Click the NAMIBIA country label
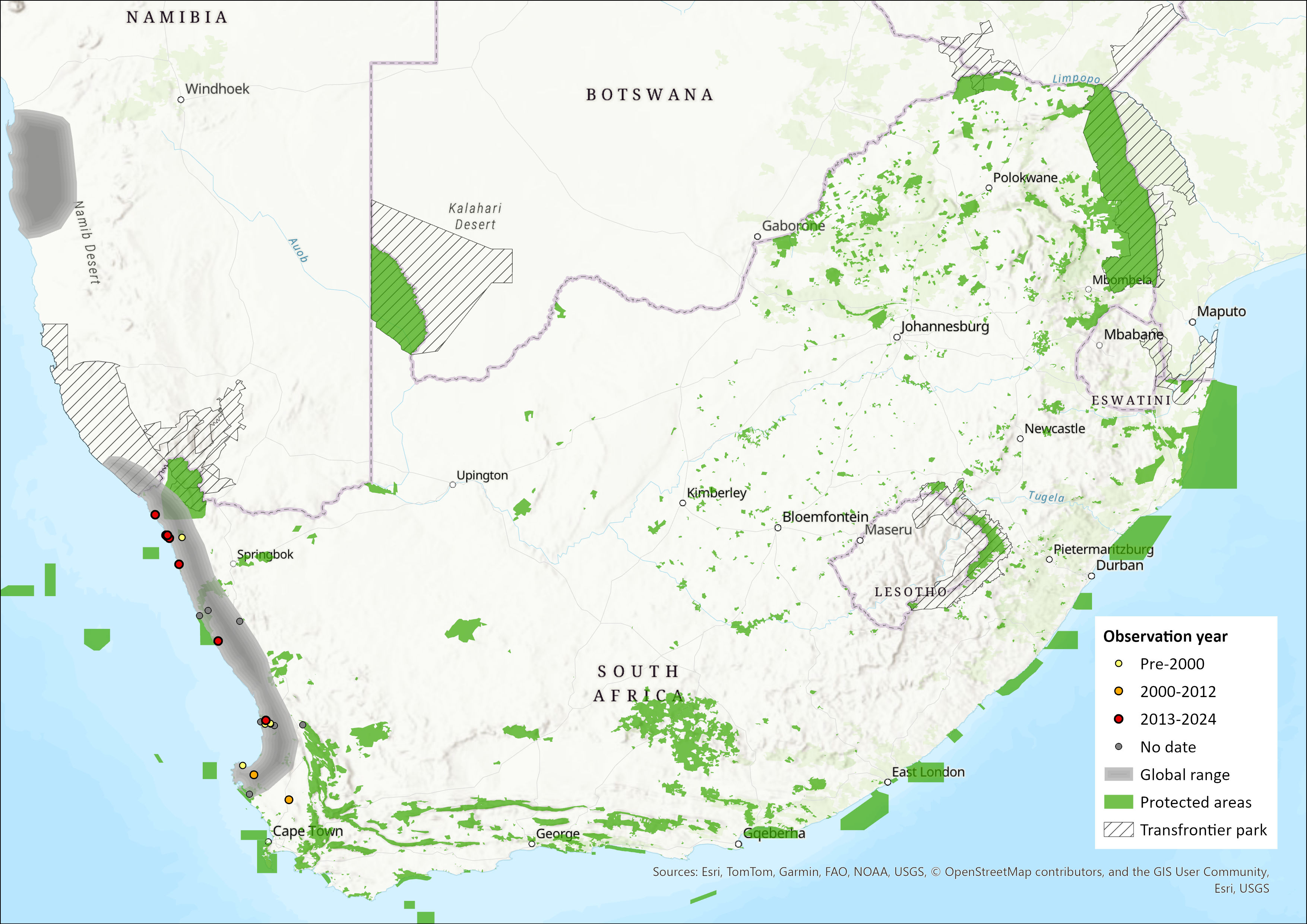Viewport: 1307px width, 924px height. (177, 18)
